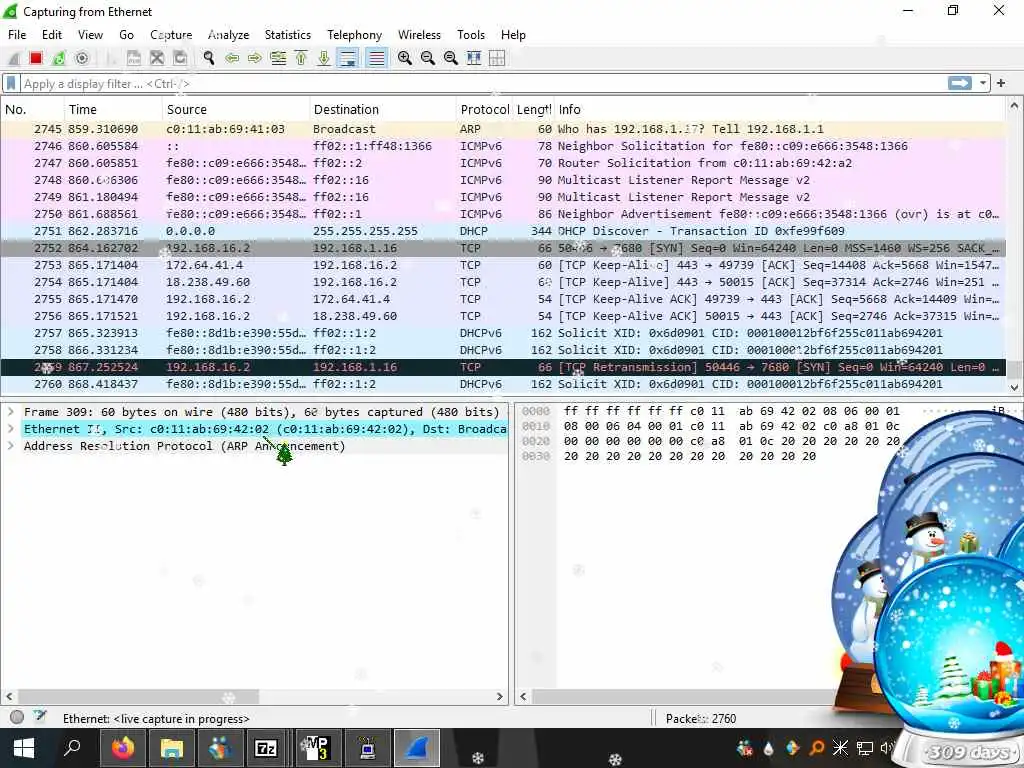Open the Edit menu
The height and width of the screenshot is (768, 1024).
[52, 35]
